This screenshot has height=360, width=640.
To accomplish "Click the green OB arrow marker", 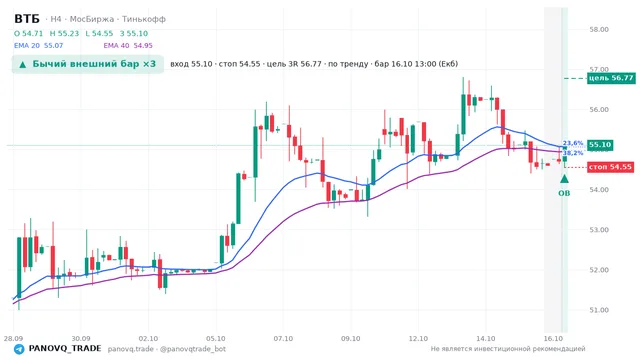I will point(564,179).
